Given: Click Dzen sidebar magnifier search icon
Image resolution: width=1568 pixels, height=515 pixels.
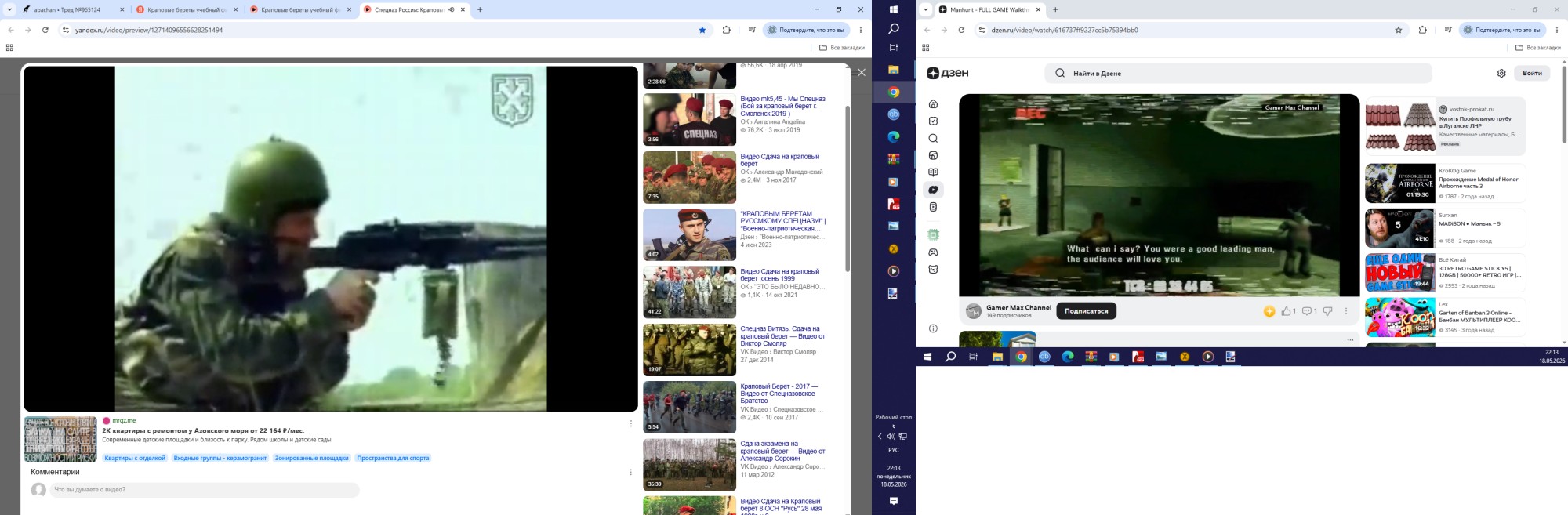Looking at the screenshot, I should click(x=933, y=138).
